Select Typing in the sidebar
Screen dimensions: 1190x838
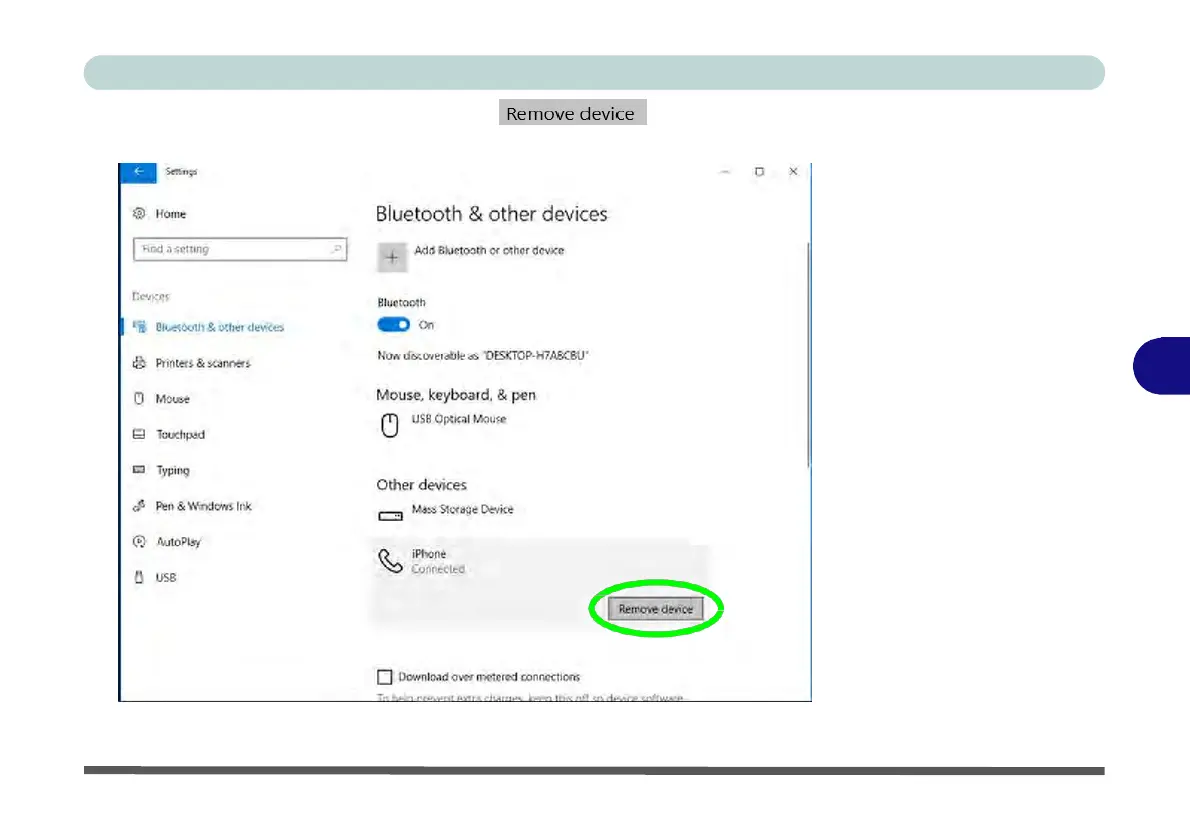[x=172, y=470]
